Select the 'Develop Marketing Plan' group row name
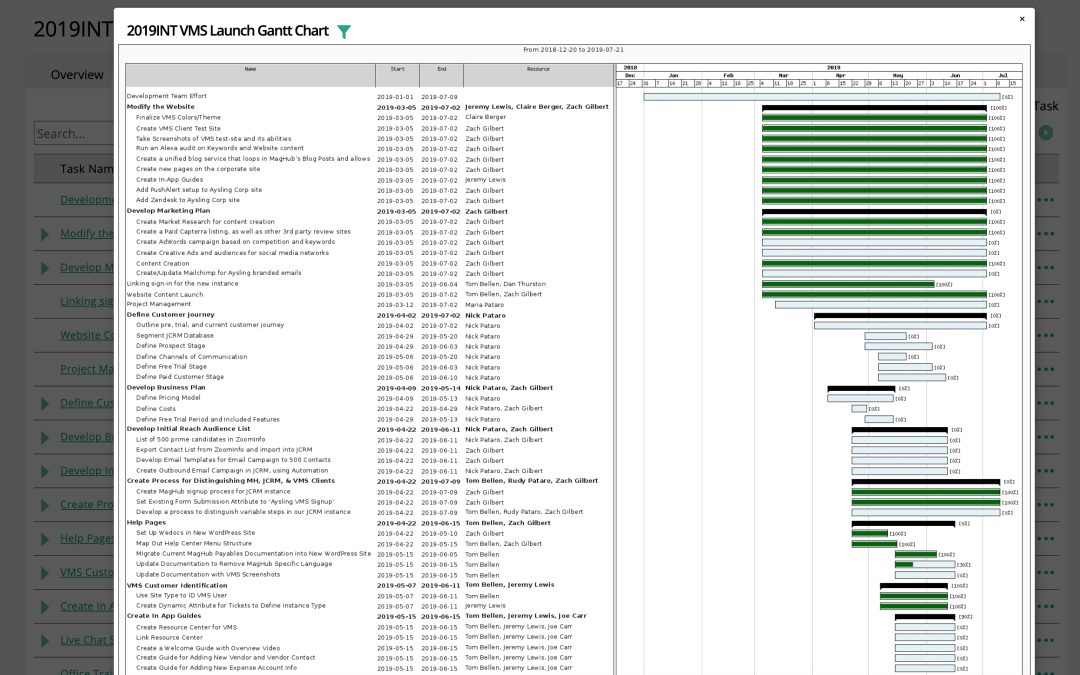1080x675 pixels. pos(168,211)
